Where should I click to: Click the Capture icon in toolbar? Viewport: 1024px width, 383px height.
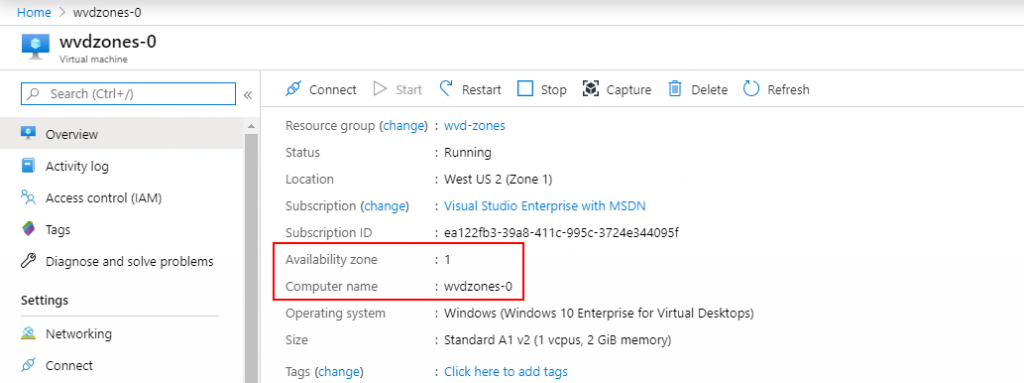(590, 89)
